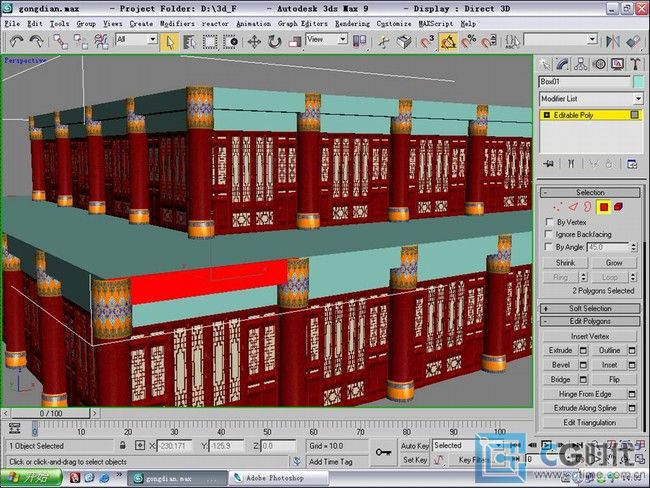Enable the By Angle checkbox
Screen dimensions: 650x488
point(549,247)
